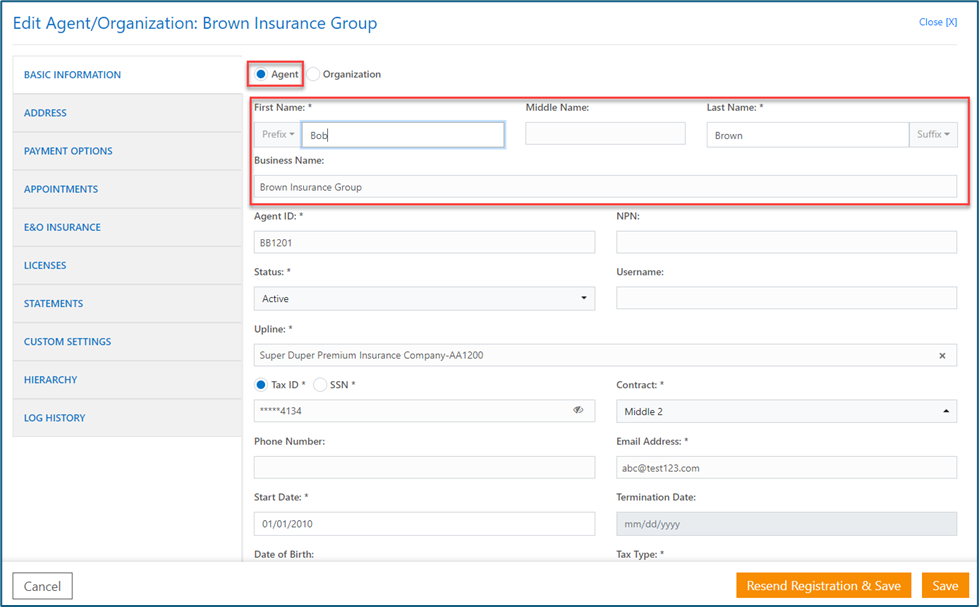
Task: Choose the Tax ID radio option
Action: click(261, 385)
